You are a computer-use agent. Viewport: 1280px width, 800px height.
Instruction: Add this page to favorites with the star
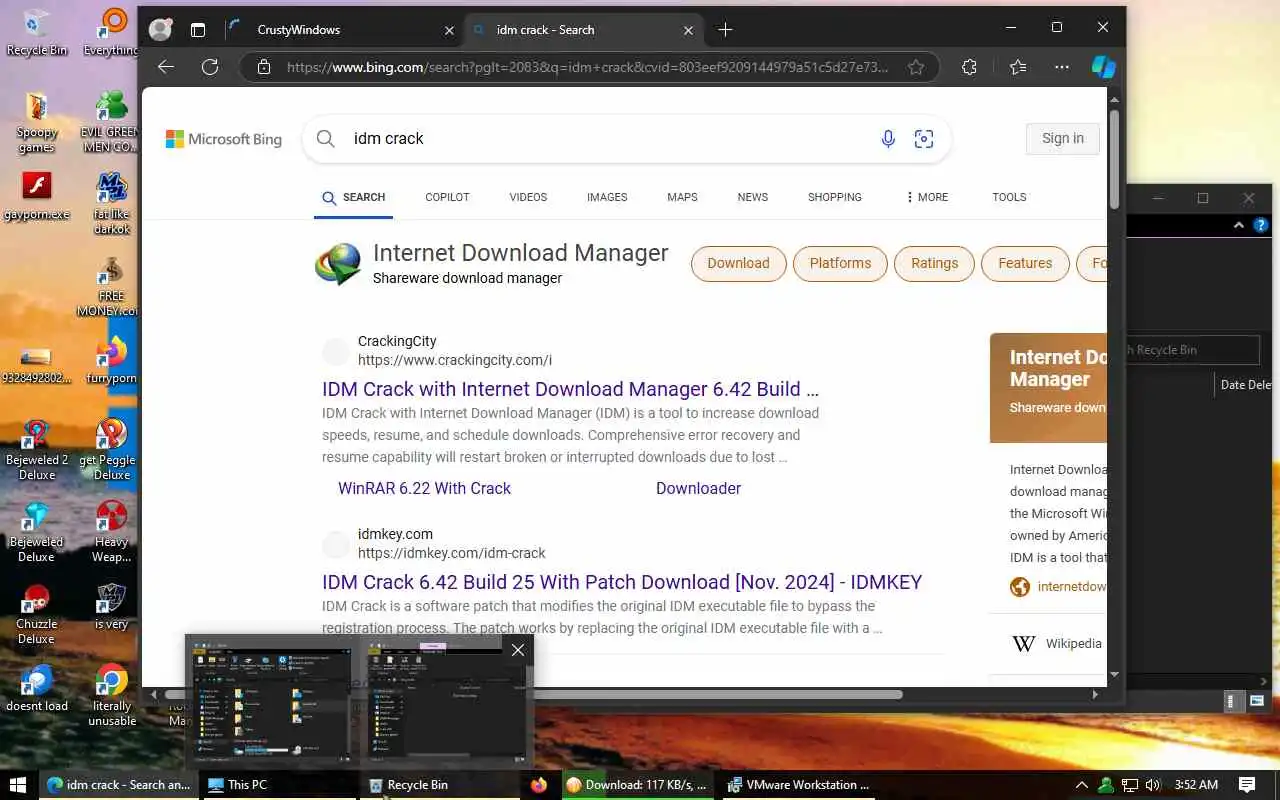pos(916,67)
